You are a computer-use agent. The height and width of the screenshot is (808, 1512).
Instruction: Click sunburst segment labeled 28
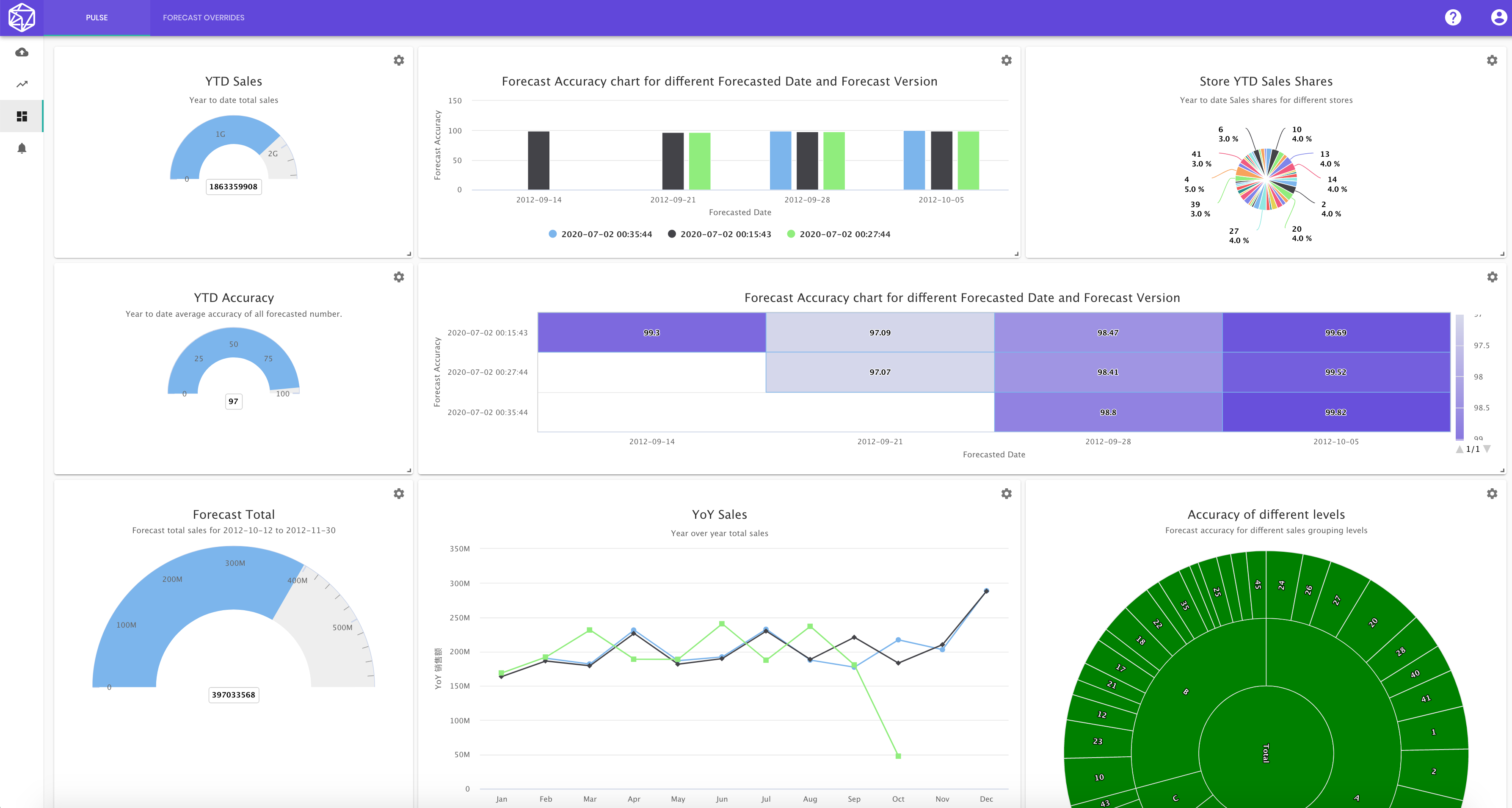pos(1401,651)
